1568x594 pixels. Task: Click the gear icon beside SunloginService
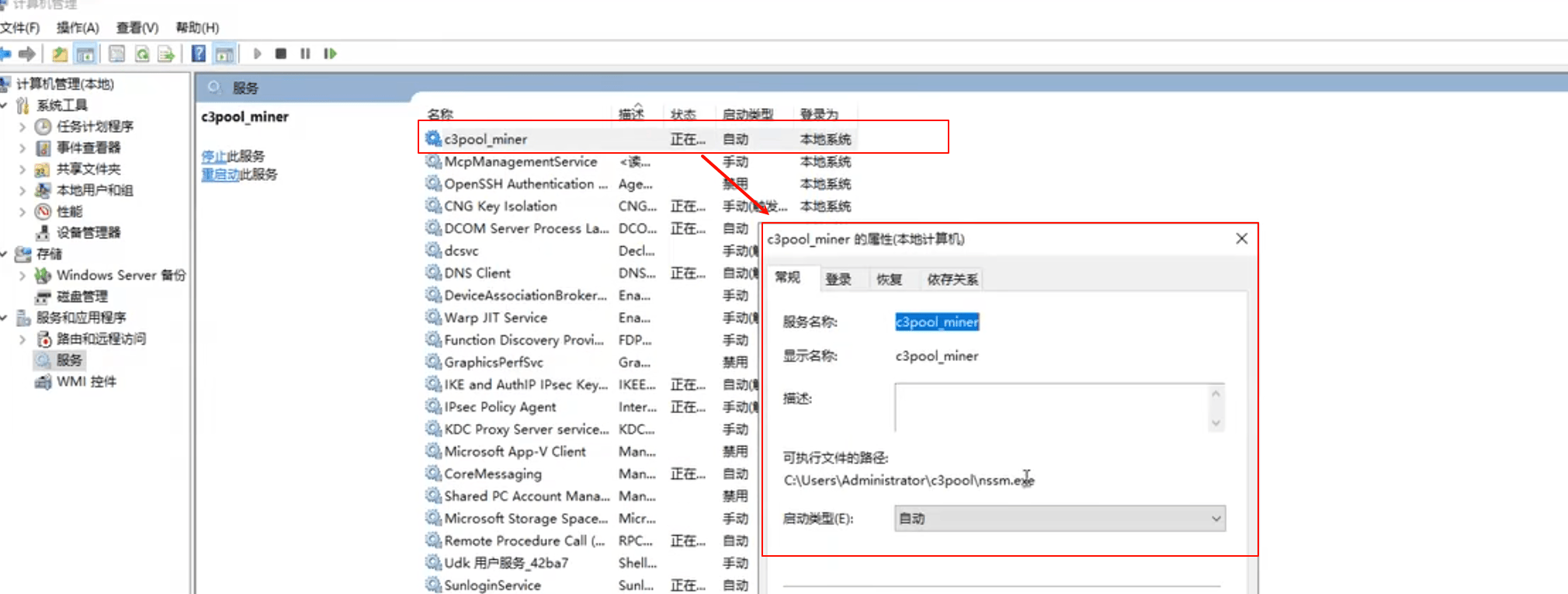click(x=433, y=585)
